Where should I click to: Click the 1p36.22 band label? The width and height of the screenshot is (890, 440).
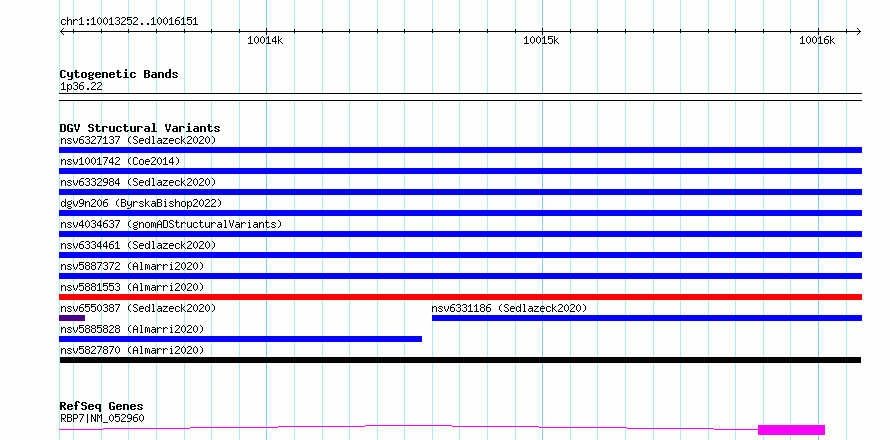(81, 86)
